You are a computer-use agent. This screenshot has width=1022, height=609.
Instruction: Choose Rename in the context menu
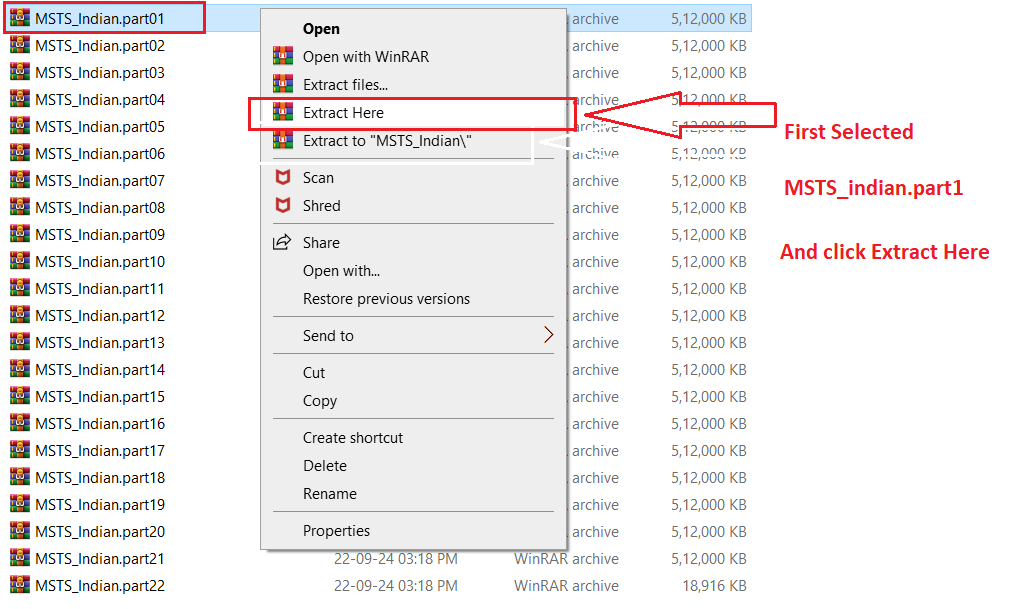(330, 494)
